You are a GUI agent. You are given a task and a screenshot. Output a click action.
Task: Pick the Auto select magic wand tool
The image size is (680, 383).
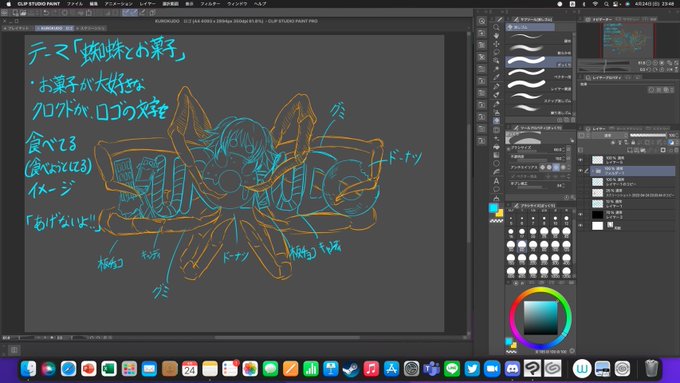pos(496,60)
